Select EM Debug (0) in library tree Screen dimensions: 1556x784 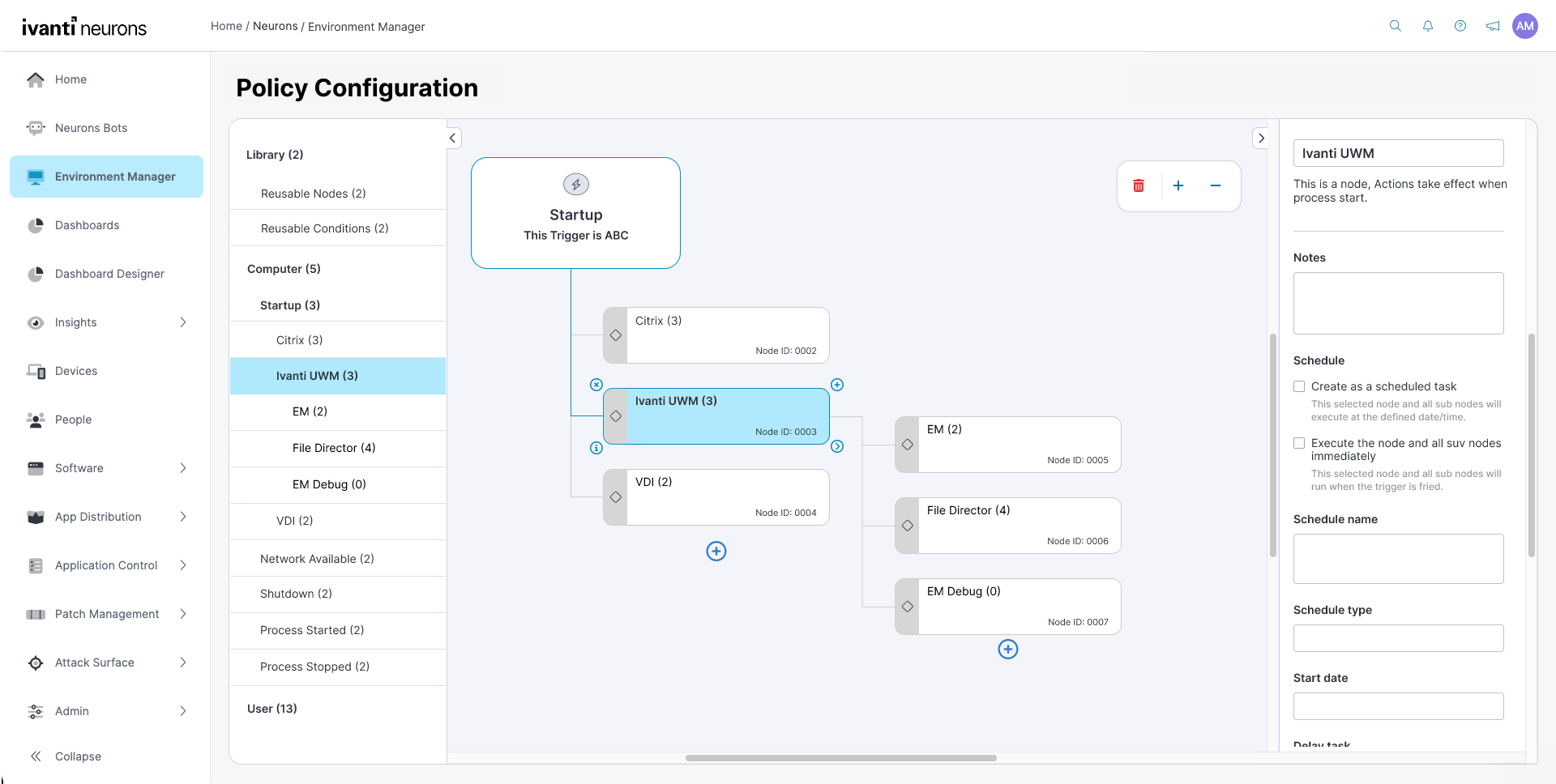[338, 484]
